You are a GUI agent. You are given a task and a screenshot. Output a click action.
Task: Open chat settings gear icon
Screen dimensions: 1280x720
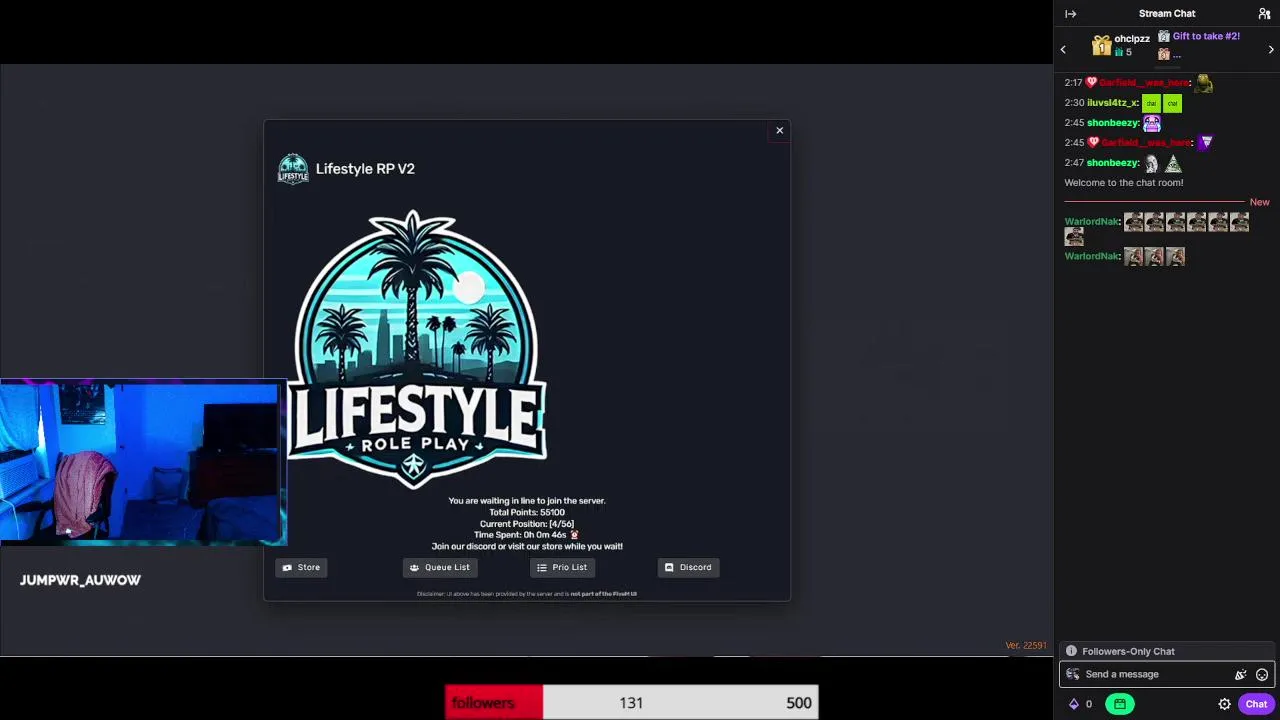tap(1224, 704)
